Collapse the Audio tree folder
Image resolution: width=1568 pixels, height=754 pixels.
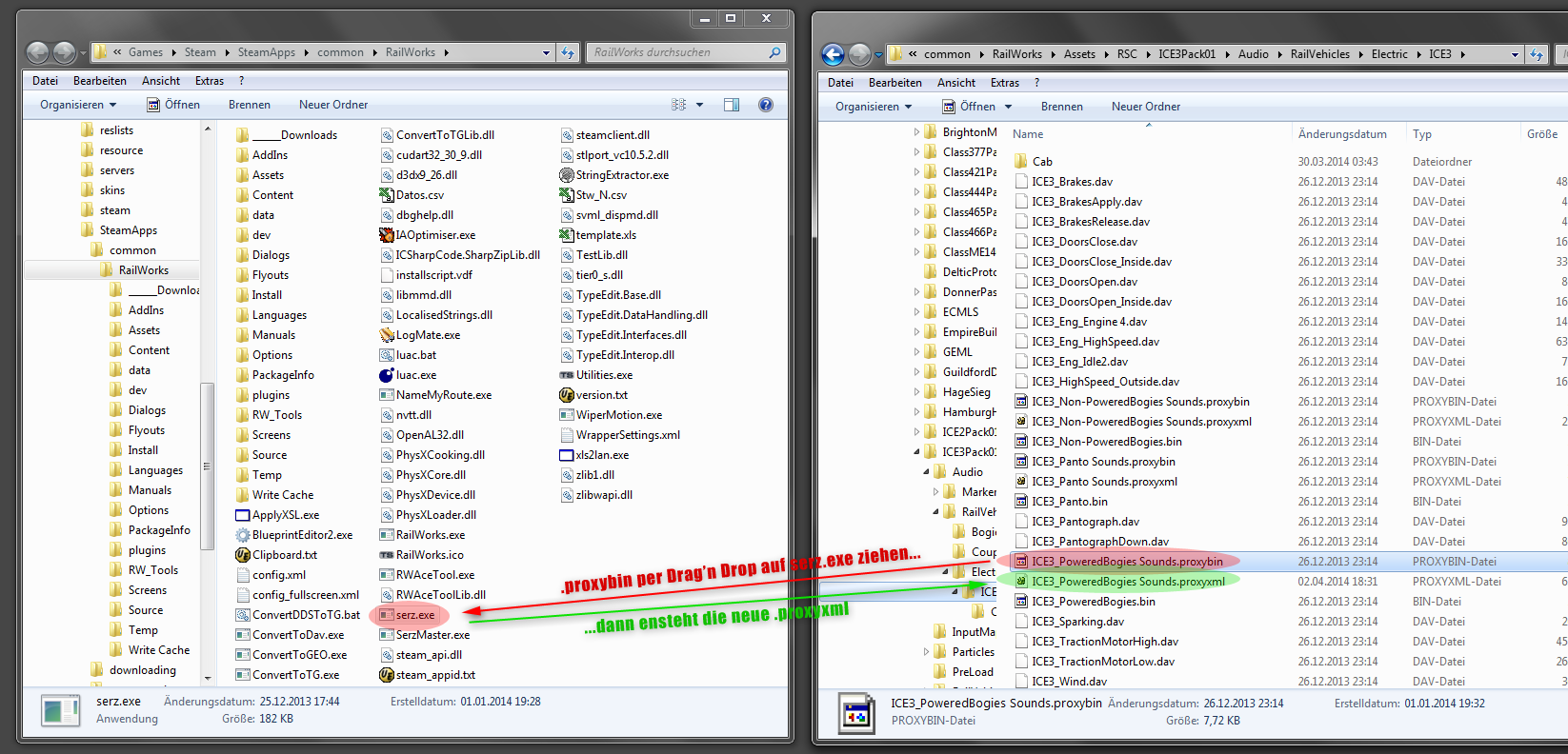tap(926, 472)
